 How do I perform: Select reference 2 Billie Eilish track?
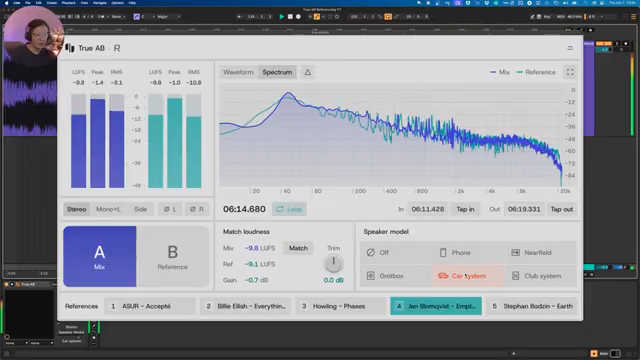[246, 306]
